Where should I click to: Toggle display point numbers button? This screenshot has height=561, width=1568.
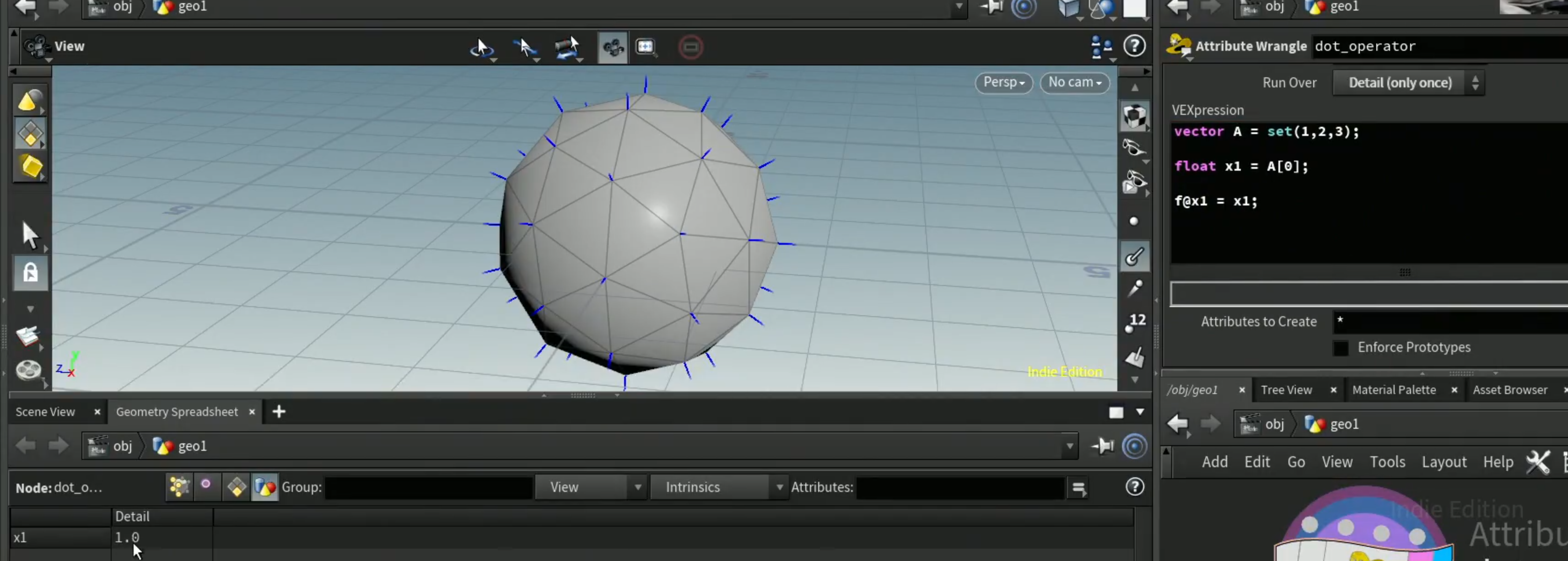click(x=1135, y=322)
